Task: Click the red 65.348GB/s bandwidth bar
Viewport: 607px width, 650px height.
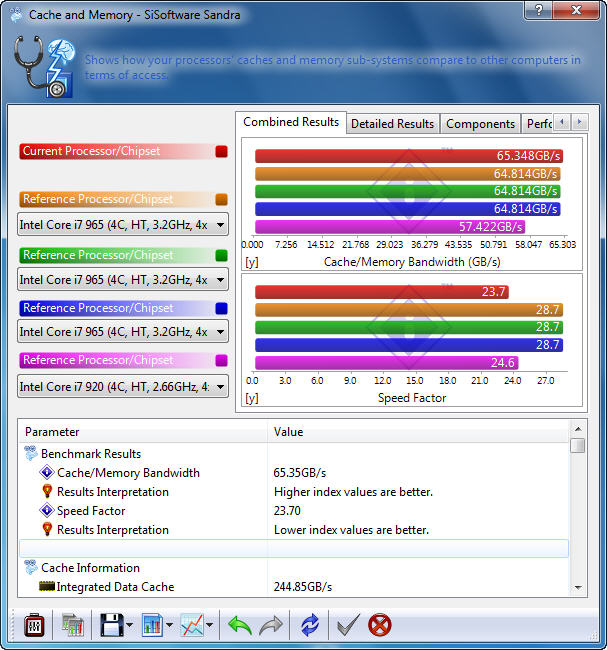Action: (409, 156)
